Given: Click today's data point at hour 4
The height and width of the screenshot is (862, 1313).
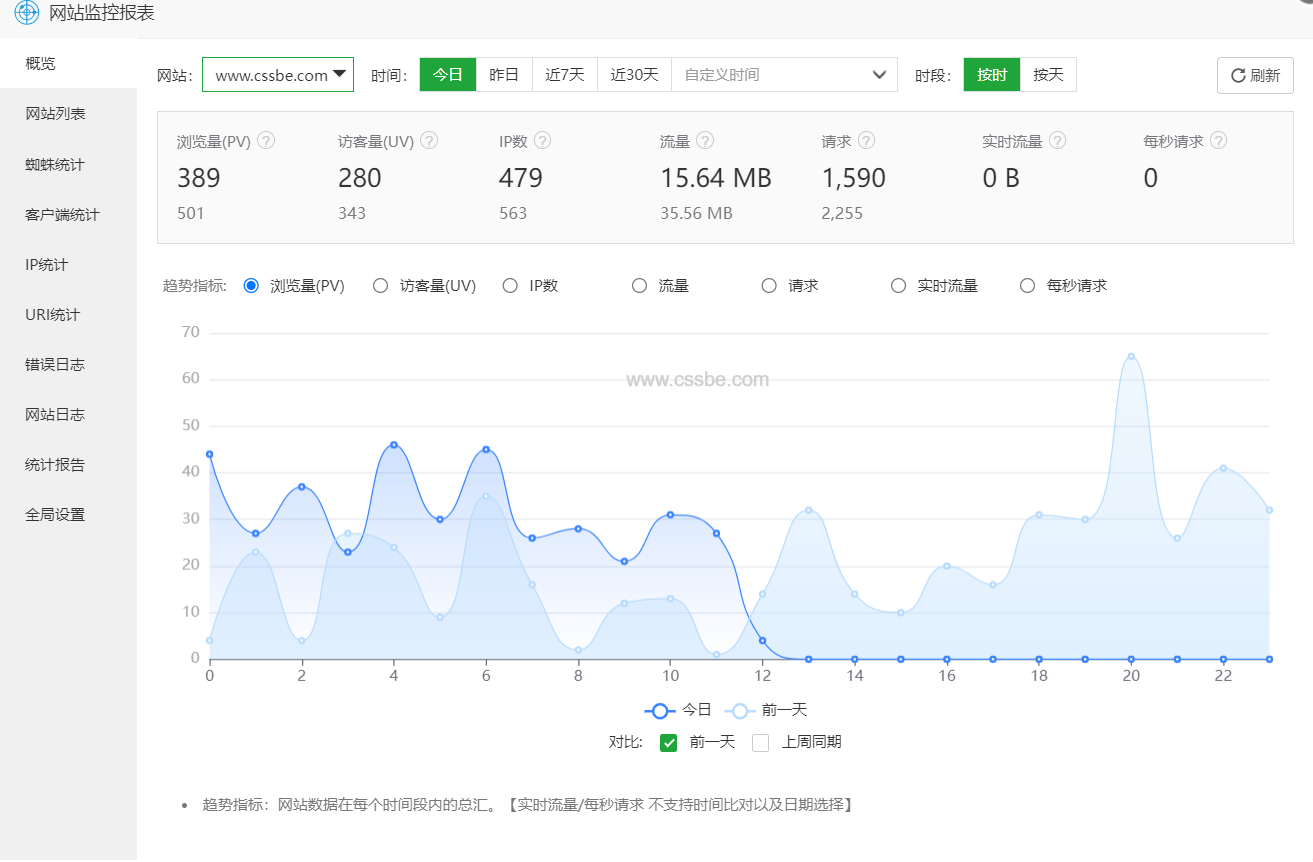Looking at the screenshot, I should click(x=394, y=444).
